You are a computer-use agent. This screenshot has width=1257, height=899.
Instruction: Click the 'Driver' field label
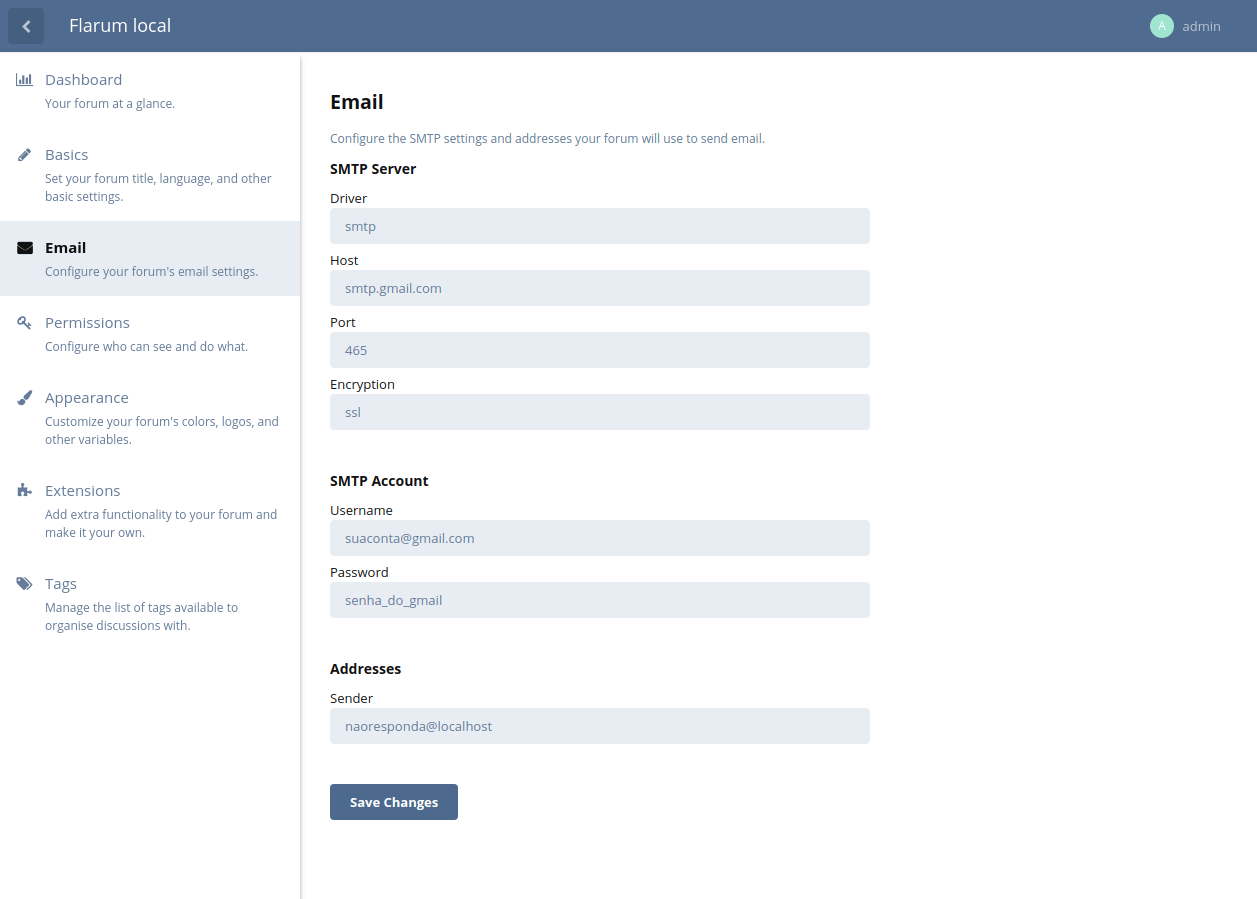point(349,199)
